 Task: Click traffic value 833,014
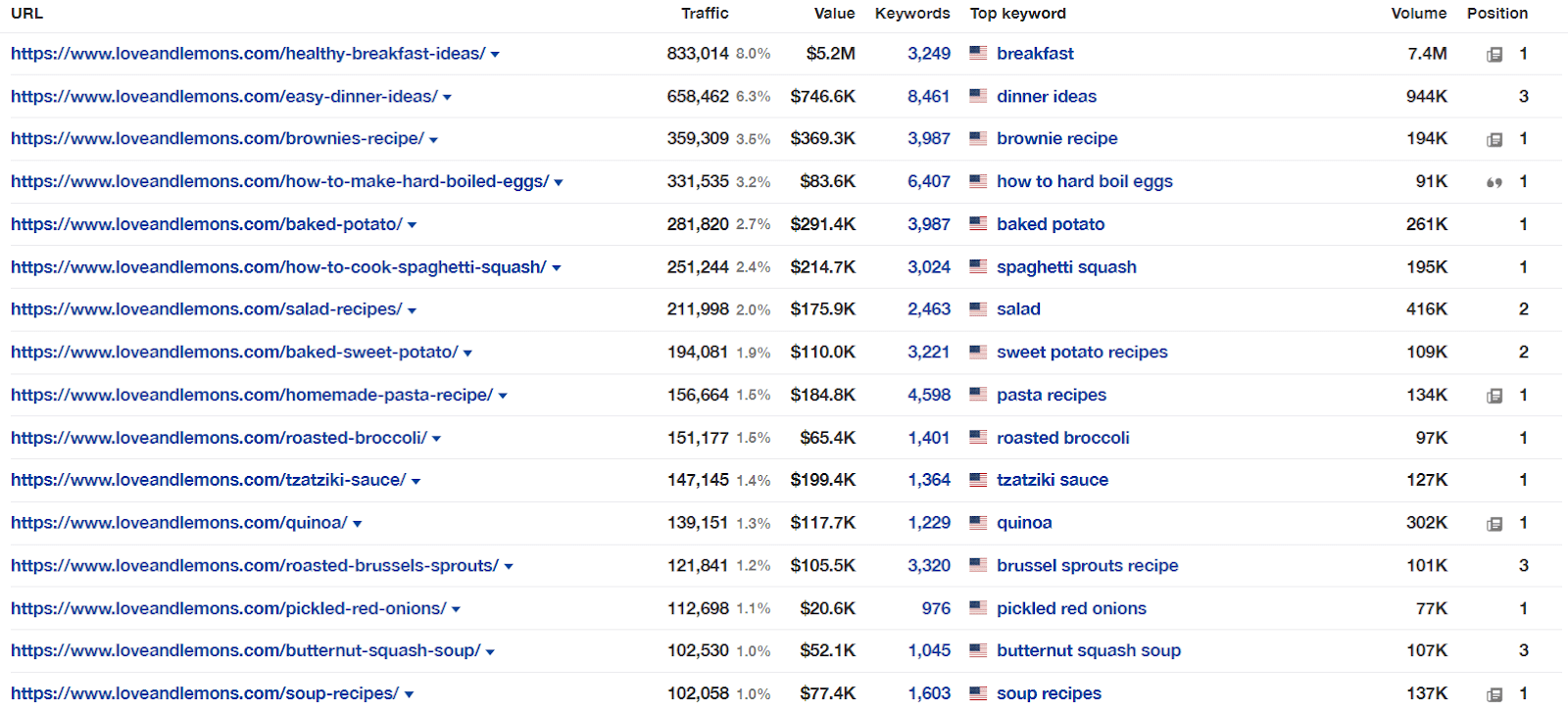pyautogui.click(x=698, y=53)
